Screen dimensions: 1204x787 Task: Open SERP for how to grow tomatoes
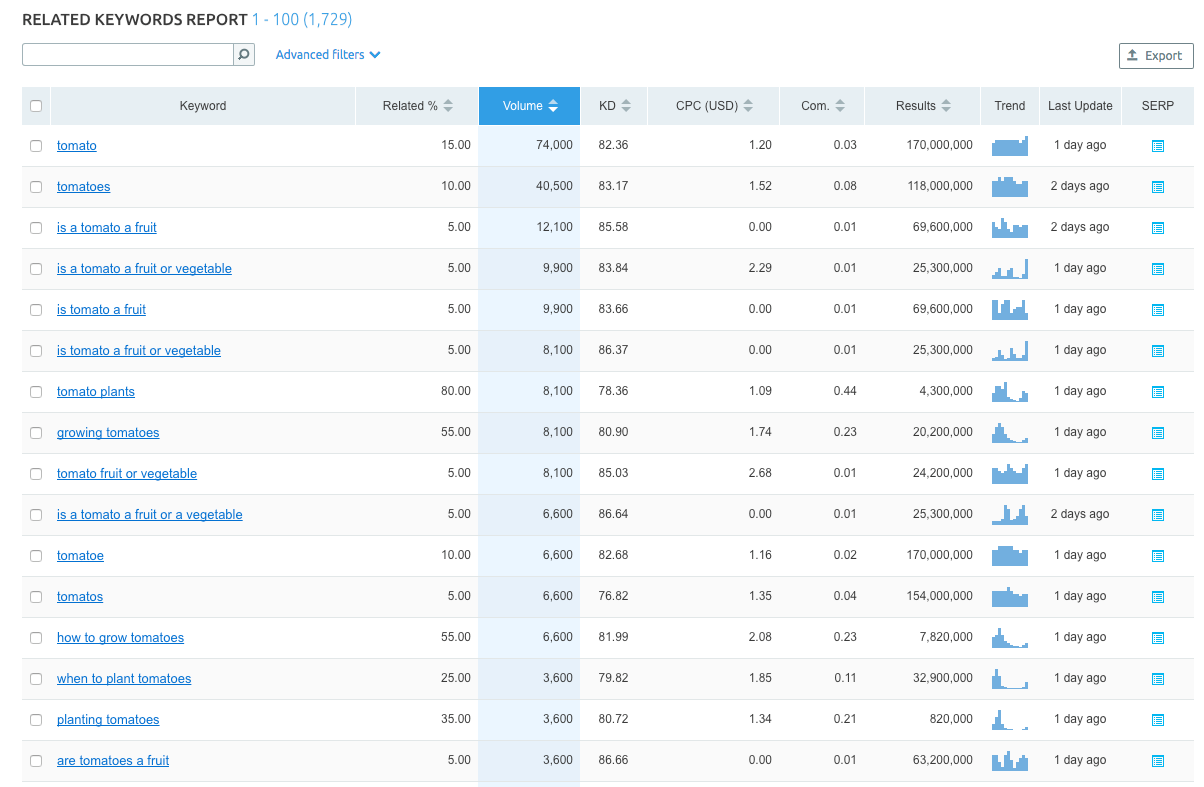tap(1158, 637)
